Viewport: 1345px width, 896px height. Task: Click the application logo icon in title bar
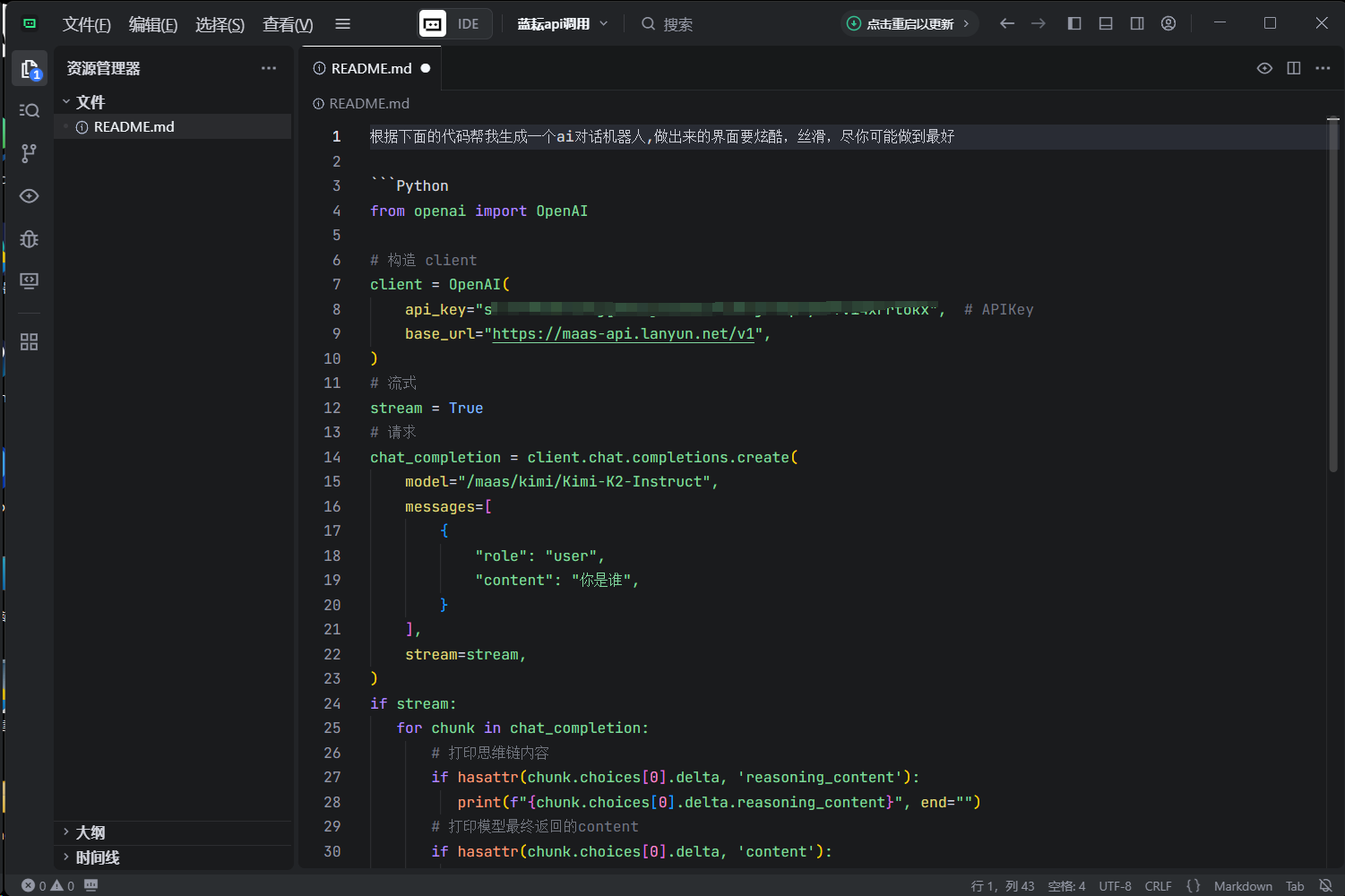30,24
